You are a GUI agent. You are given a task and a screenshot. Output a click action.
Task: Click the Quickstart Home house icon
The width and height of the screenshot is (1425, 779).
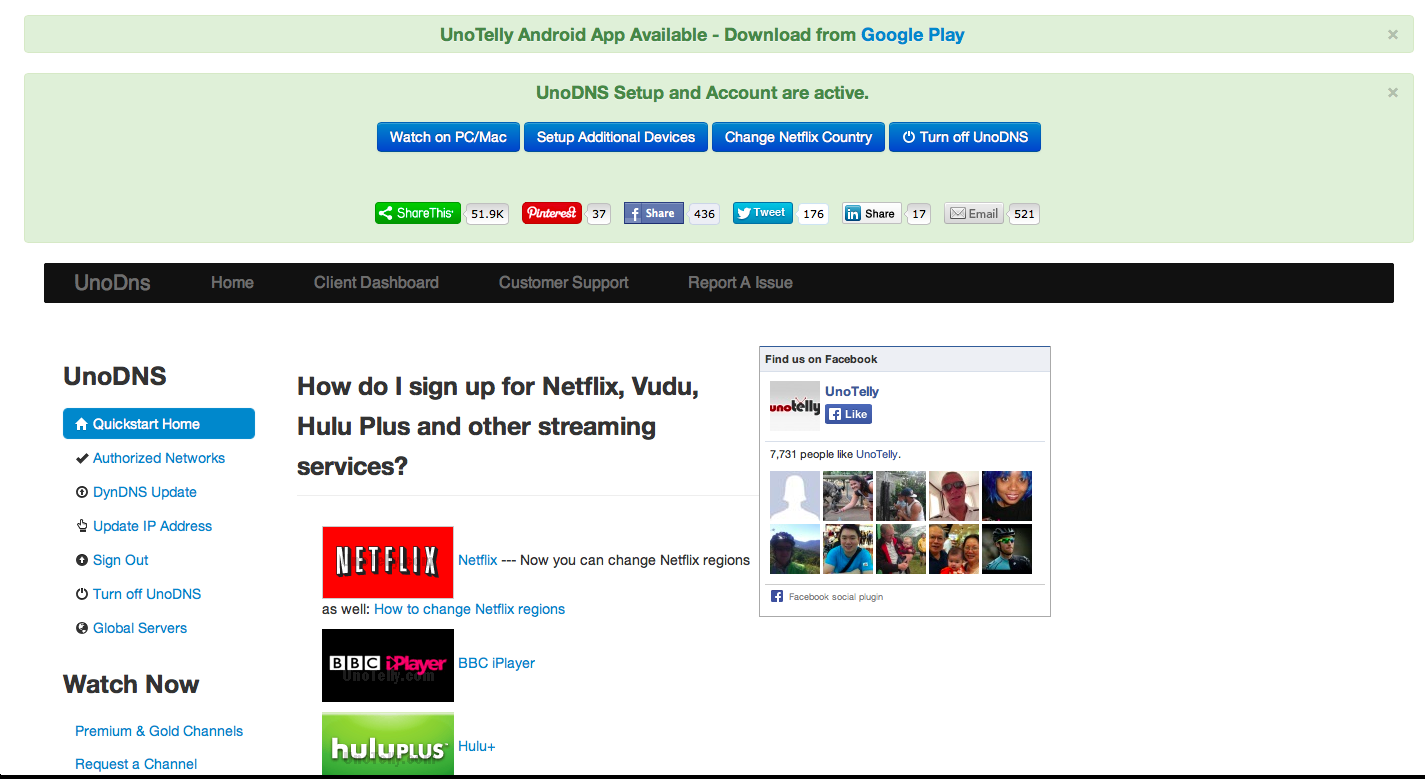click(82, 424)
